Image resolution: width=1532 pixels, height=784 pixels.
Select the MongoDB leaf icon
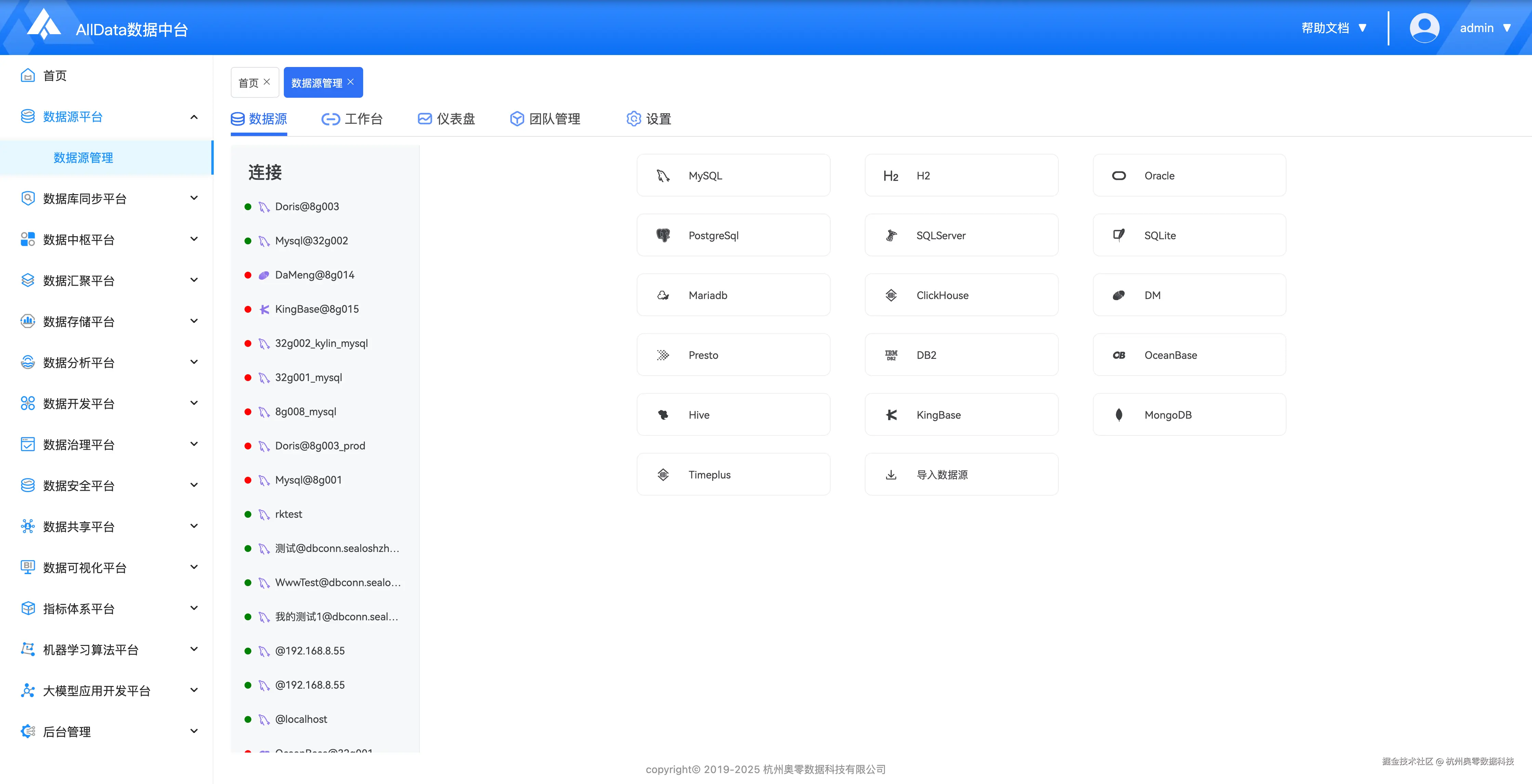coord(1119,415)
